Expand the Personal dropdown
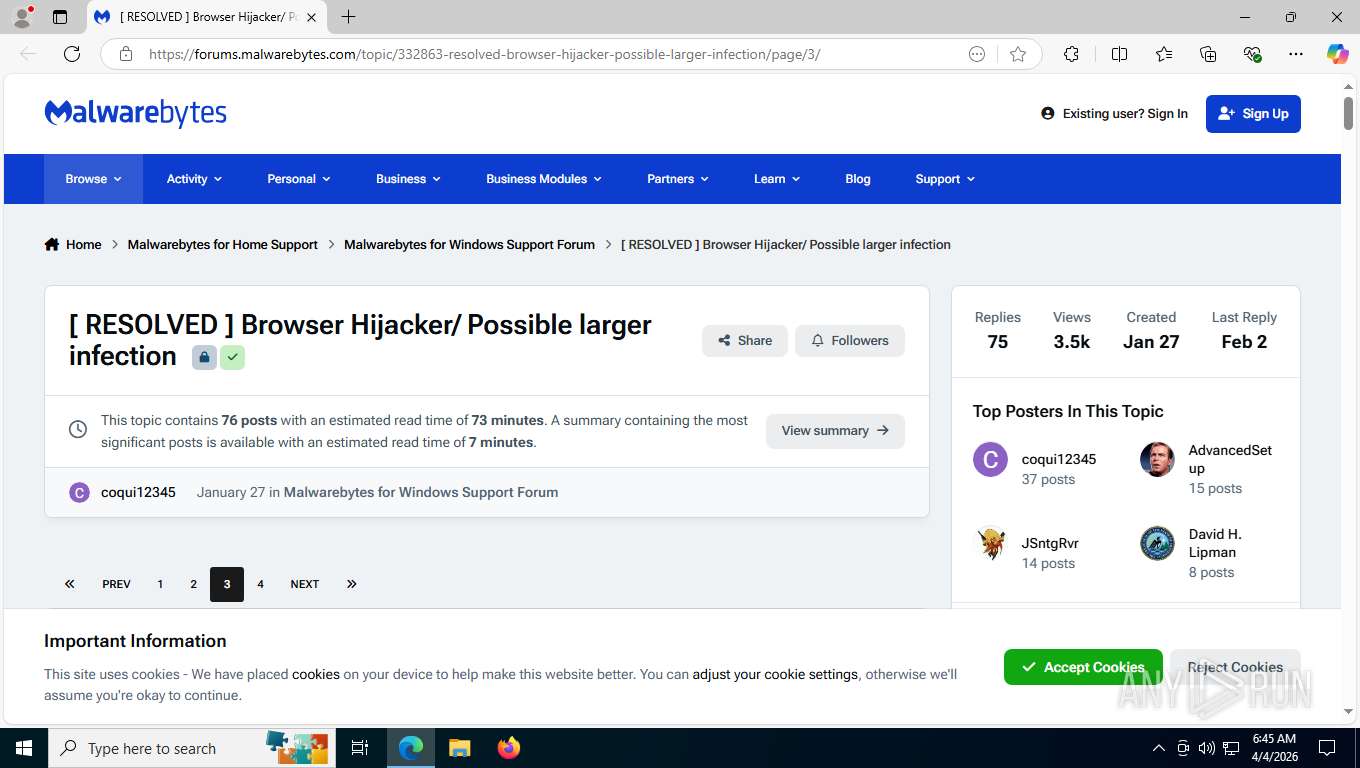1360x768 pixels. [299, 179]
